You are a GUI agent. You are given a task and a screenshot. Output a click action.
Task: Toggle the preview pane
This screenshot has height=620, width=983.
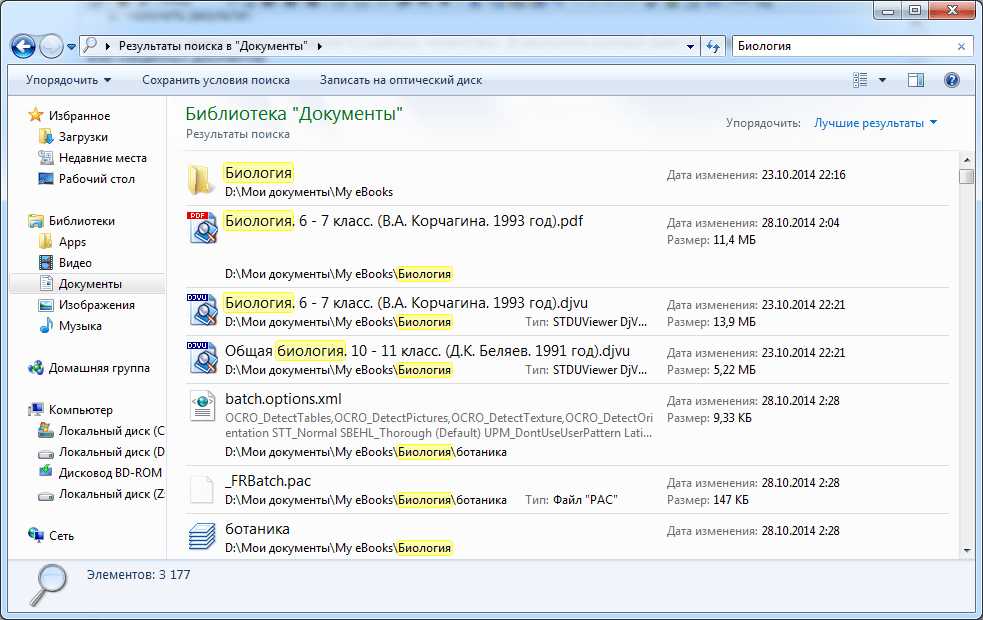(916, 80)
